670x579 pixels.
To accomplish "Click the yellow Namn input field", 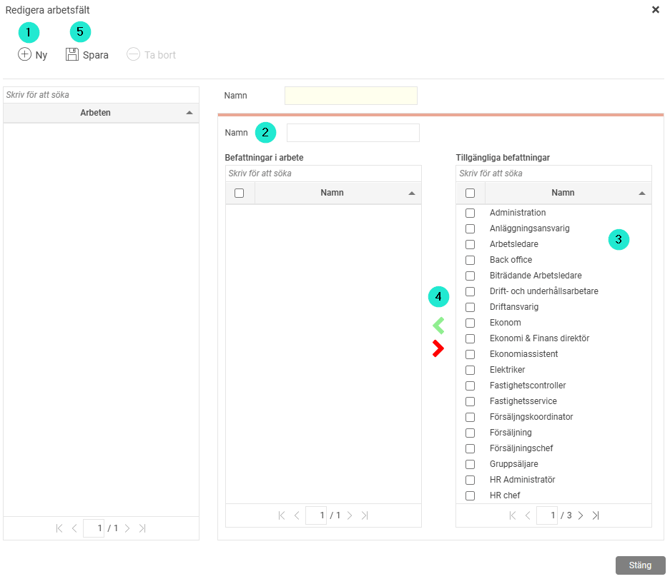I will [x=350, y=96].
